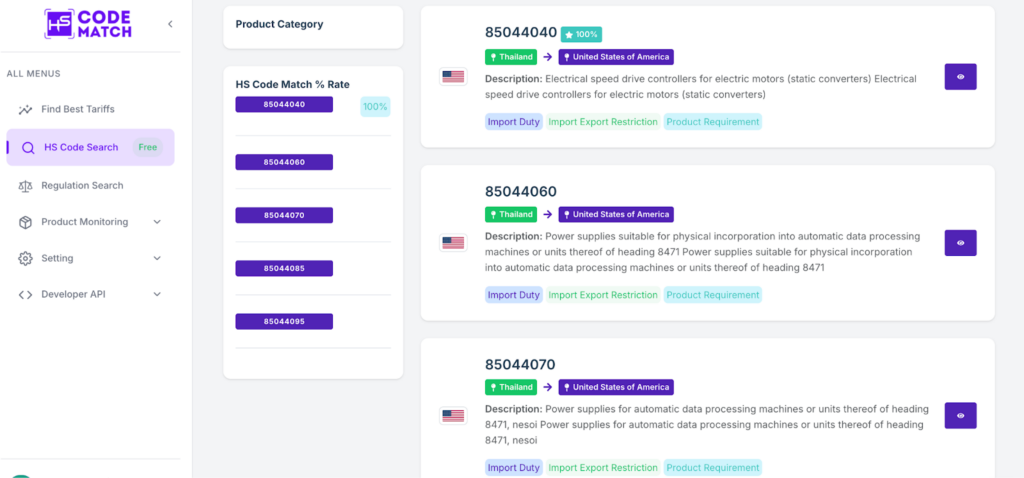The image size is (1024, 478).
Task: Click the Find Best Tariffs chart icon
Action: pos(25,109)
